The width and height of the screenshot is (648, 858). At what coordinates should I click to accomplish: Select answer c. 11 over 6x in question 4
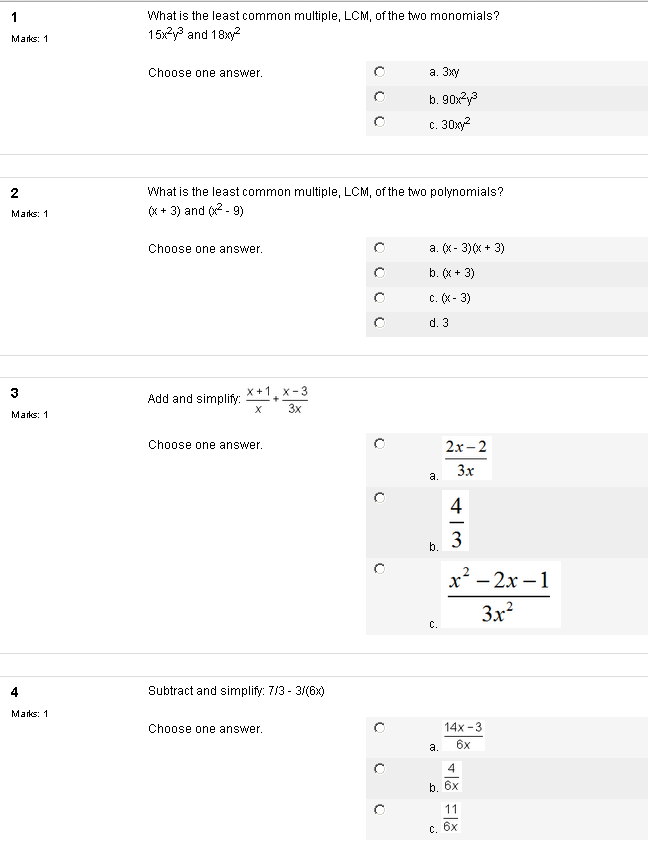[379, 808]
